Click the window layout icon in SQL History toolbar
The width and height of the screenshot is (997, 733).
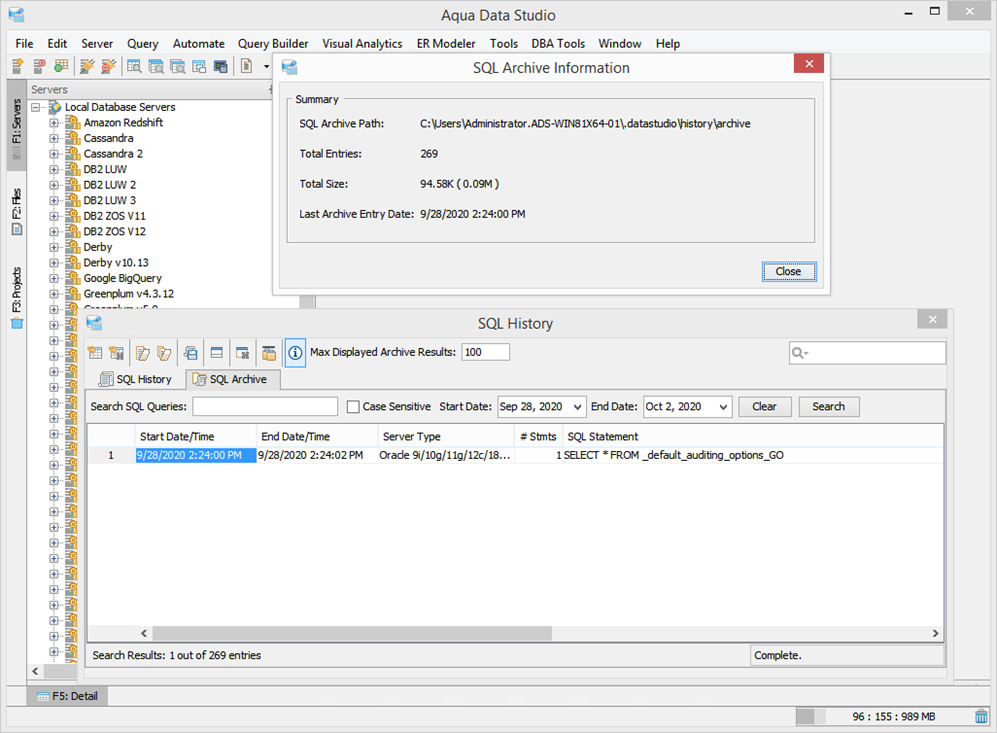217,352
